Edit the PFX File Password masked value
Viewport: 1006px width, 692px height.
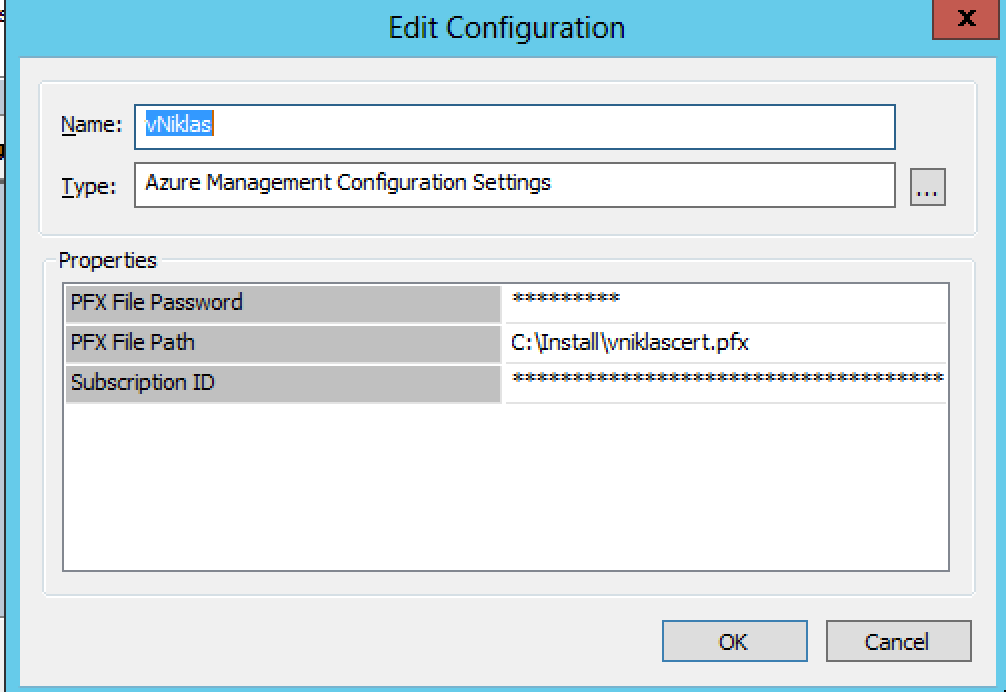(726, 303)
